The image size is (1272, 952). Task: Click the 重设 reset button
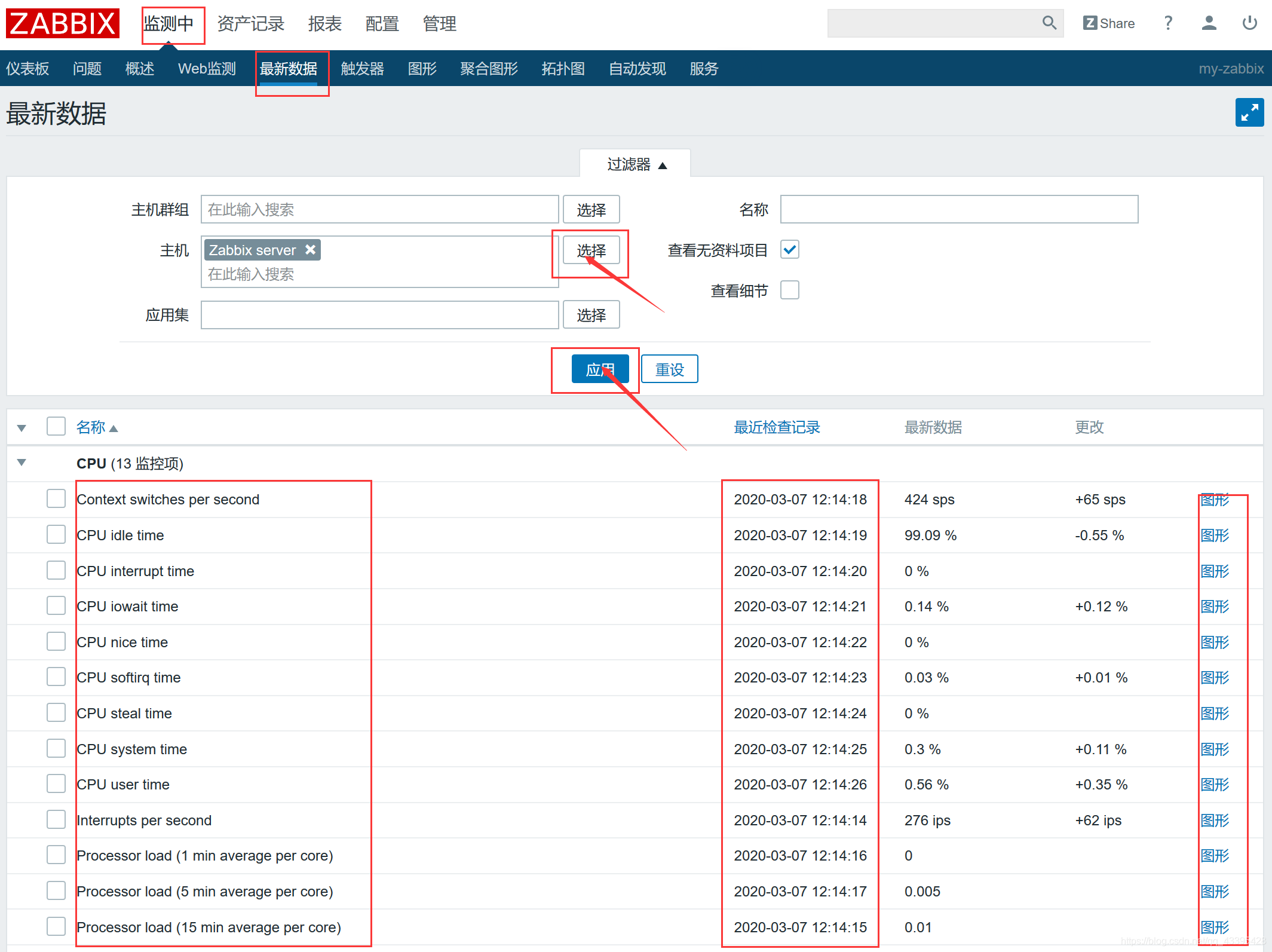click(x=670, y=369)
